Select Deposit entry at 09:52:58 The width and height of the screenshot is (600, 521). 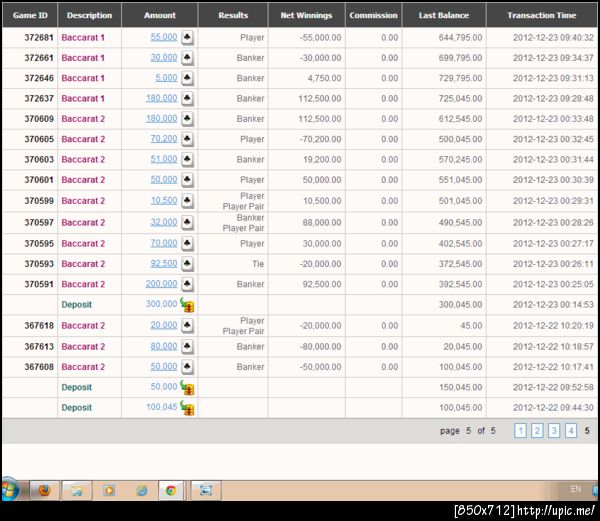77,387
